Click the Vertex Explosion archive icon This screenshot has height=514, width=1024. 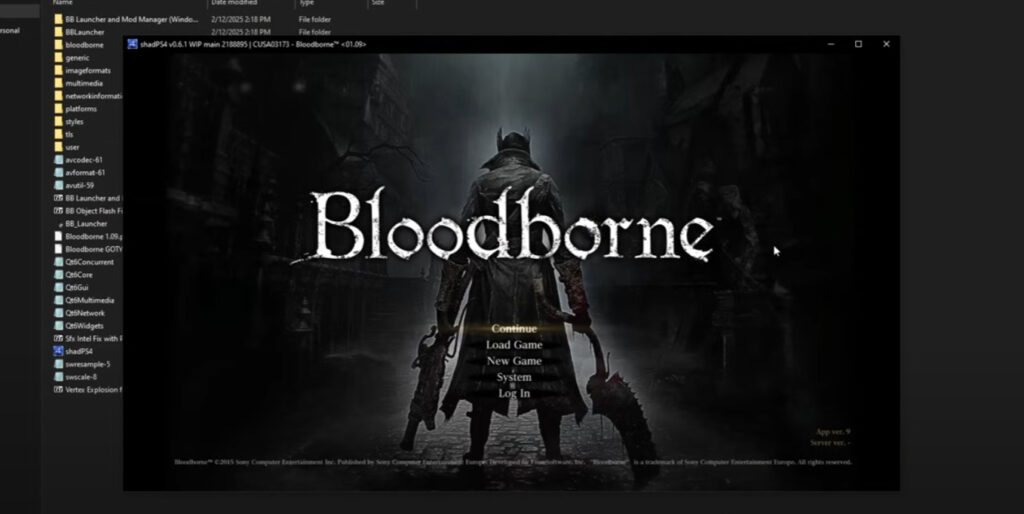coord(59,389)
